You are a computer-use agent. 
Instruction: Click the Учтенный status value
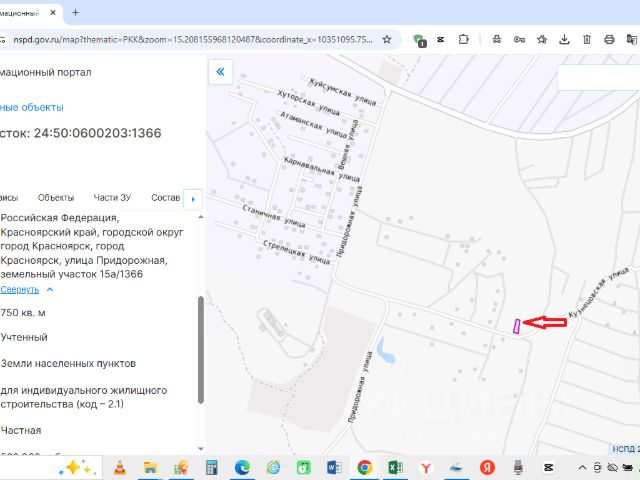(24, 337)
